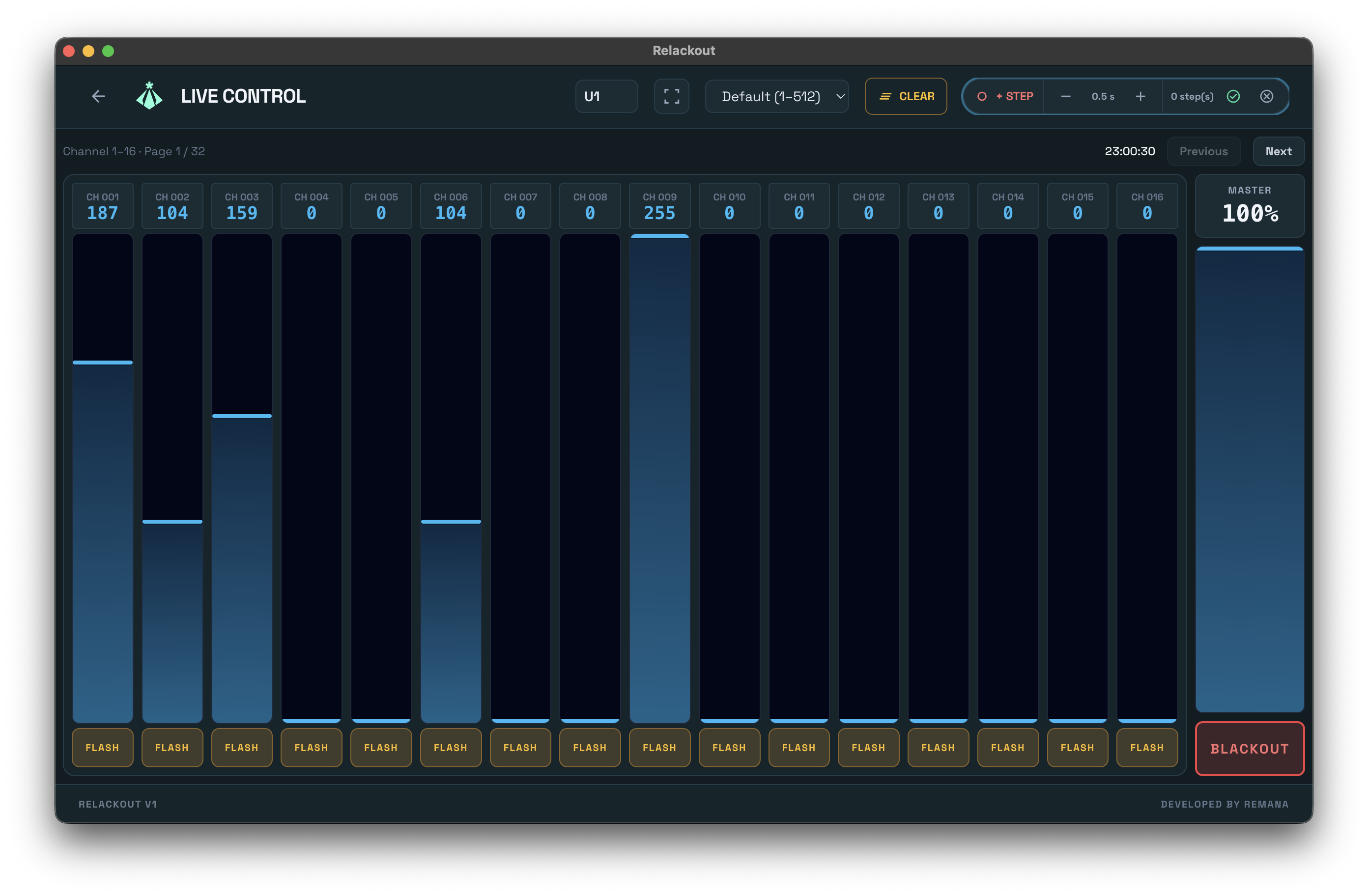Increase step time with plus icon

pos(1140,96)
